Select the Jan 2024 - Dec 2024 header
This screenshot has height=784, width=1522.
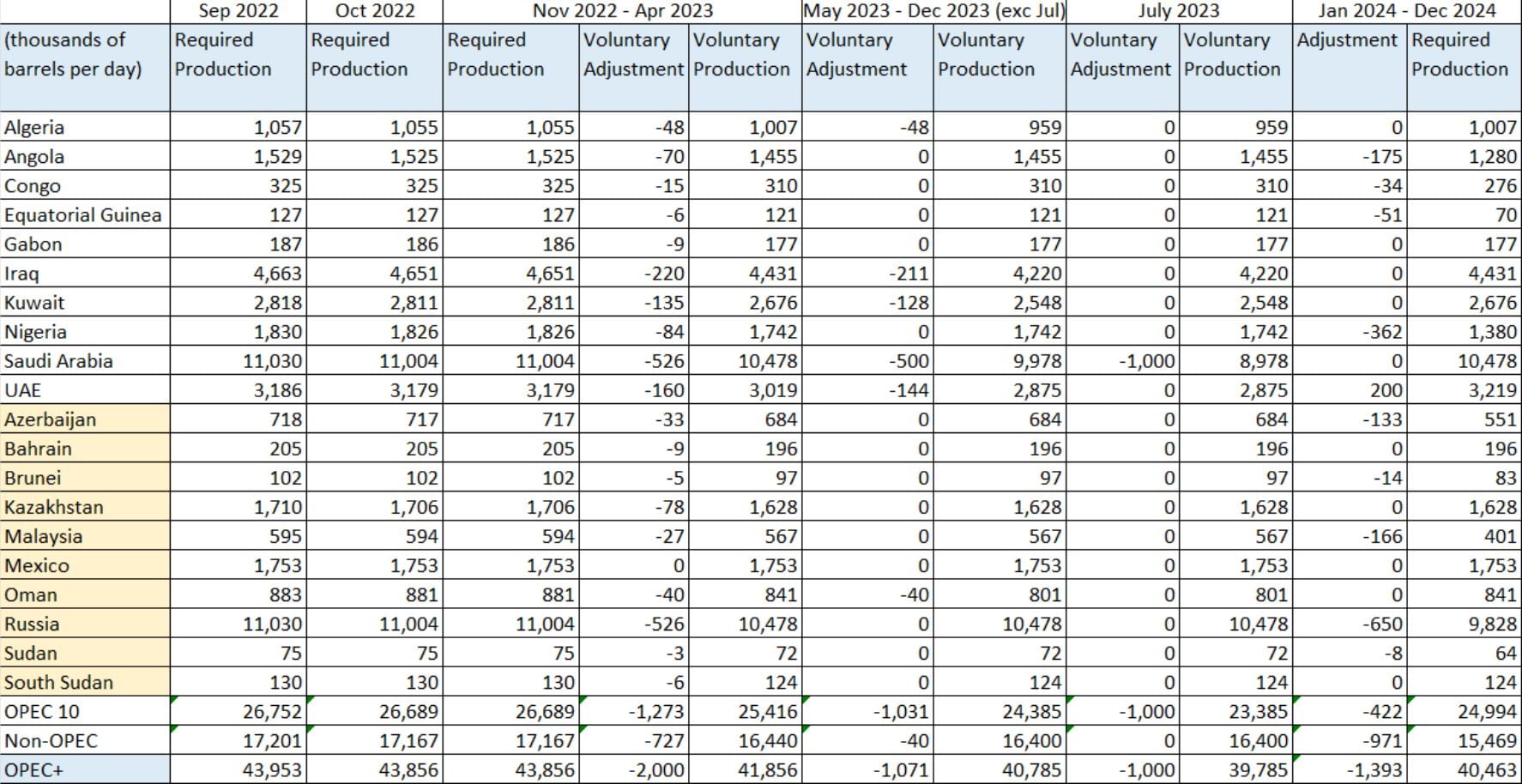[x=1407, y=11]
